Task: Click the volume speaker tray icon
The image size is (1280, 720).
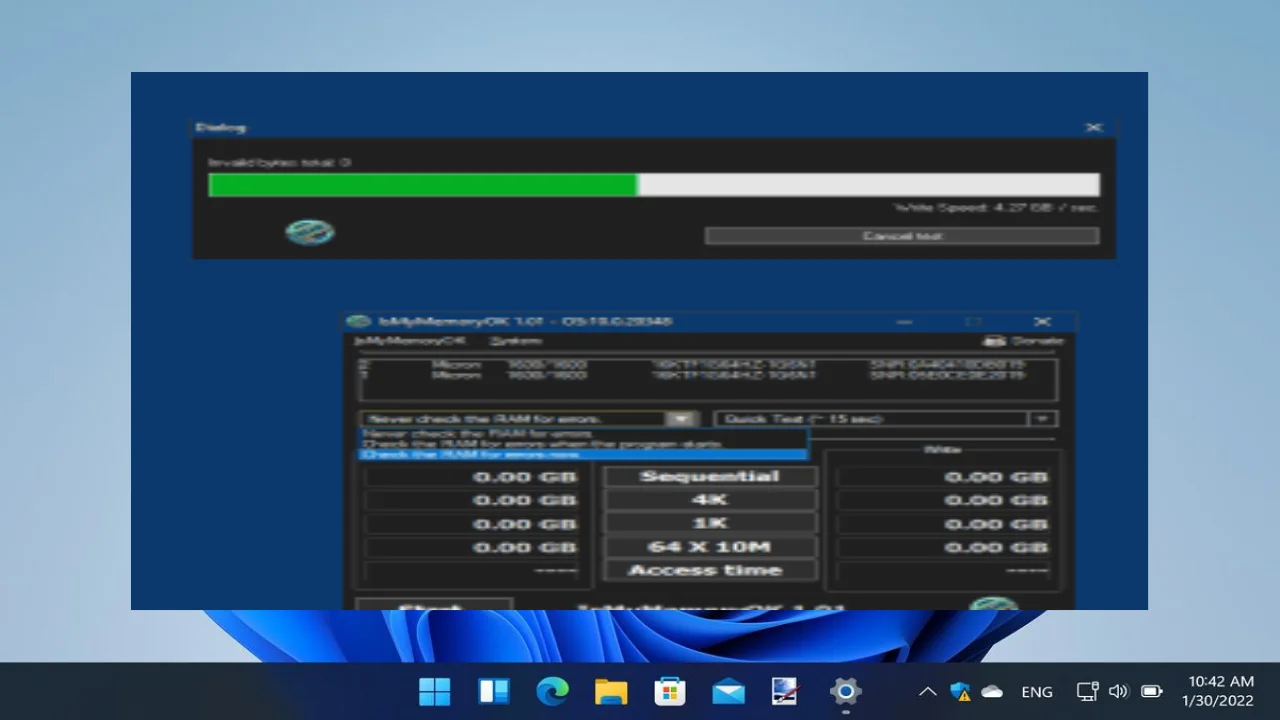Action: tap(1119, 691)
